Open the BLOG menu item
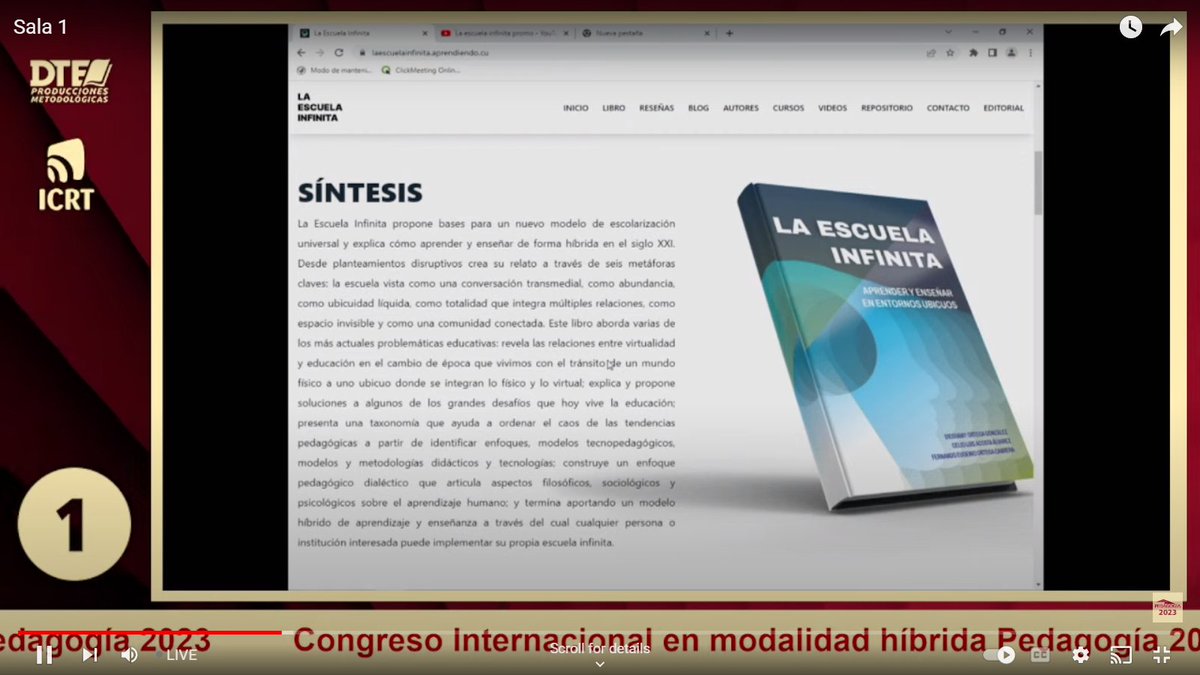 pyautogui.click(x=698, y=108)
